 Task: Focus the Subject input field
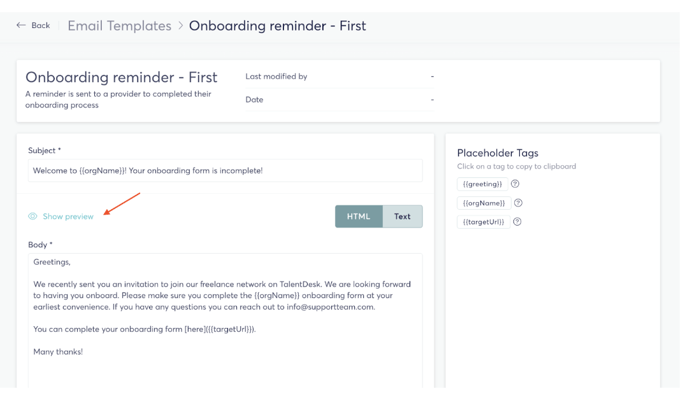[225, 170]
